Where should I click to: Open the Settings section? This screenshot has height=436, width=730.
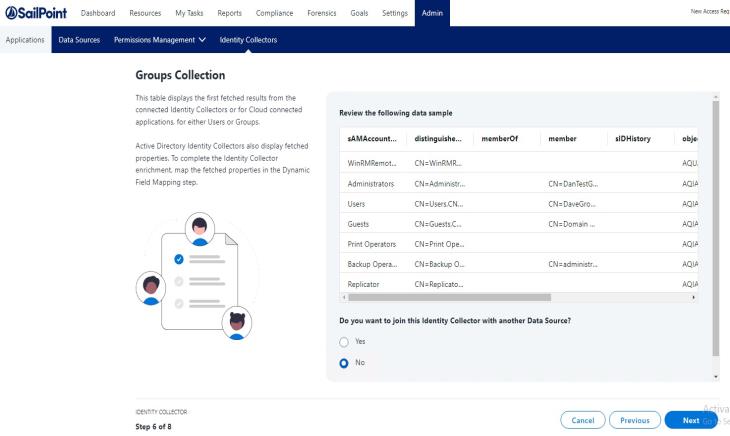pyautogui.click(x=395, y=13)
